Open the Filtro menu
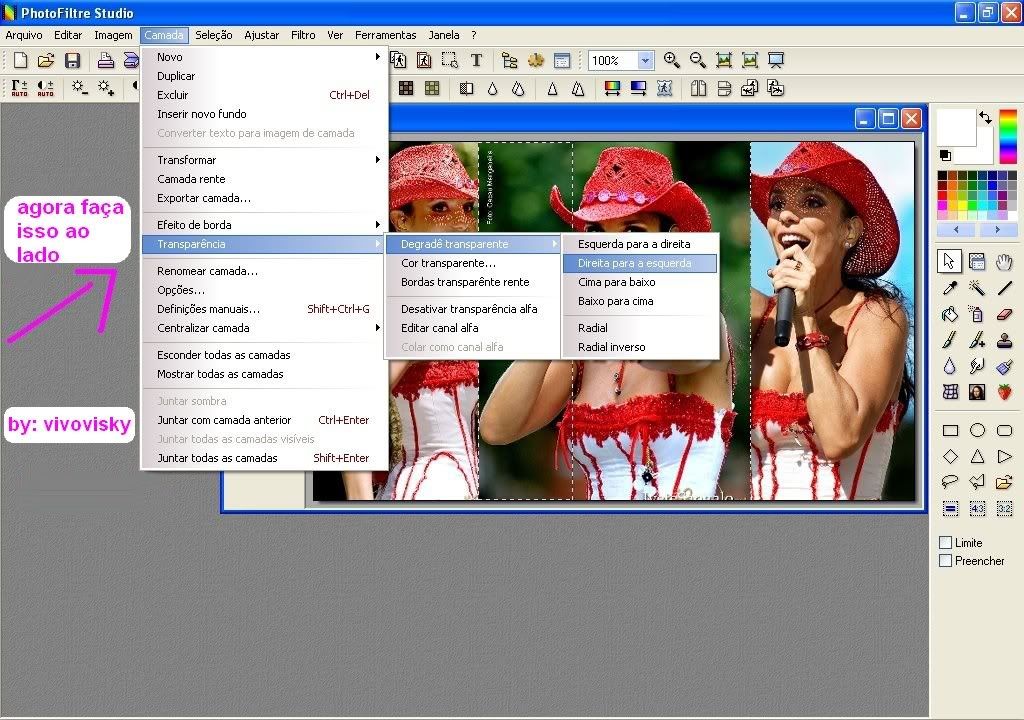This screenshot has height=720, width=1024. pos(303,35)
